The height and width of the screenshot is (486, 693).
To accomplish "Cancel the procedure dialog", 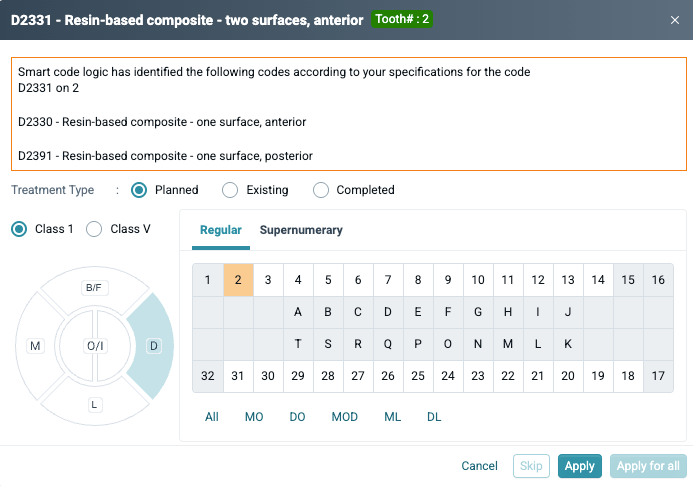I will coord(479,466).
